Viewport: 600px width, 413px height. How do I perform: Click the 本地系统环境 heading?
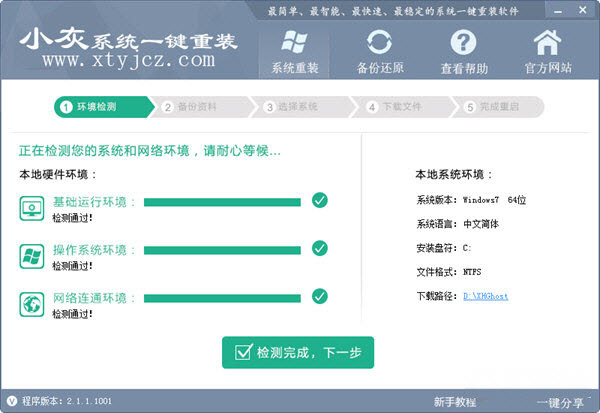click(x=454, y=175)
